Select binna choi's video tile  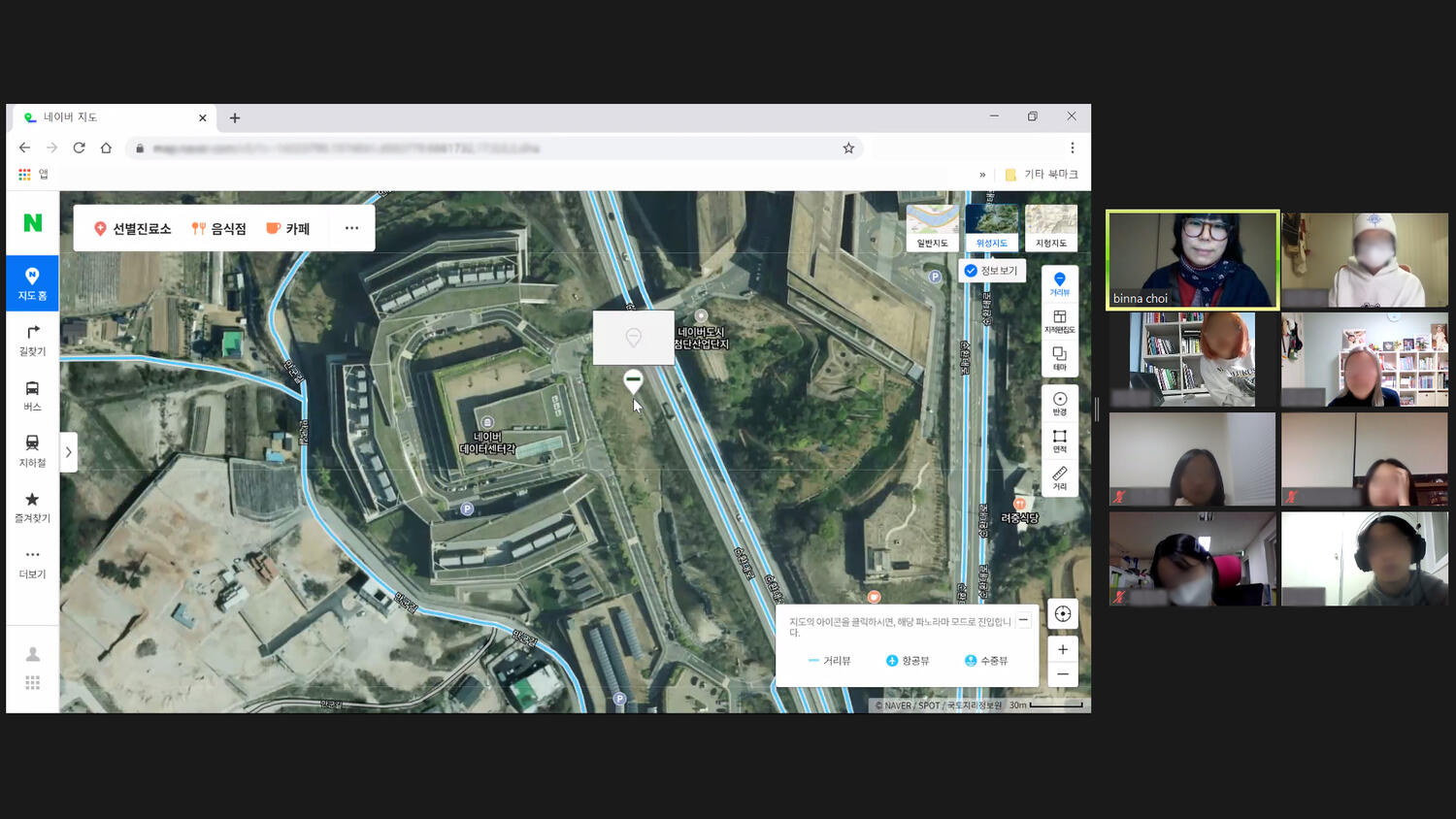1193,260
